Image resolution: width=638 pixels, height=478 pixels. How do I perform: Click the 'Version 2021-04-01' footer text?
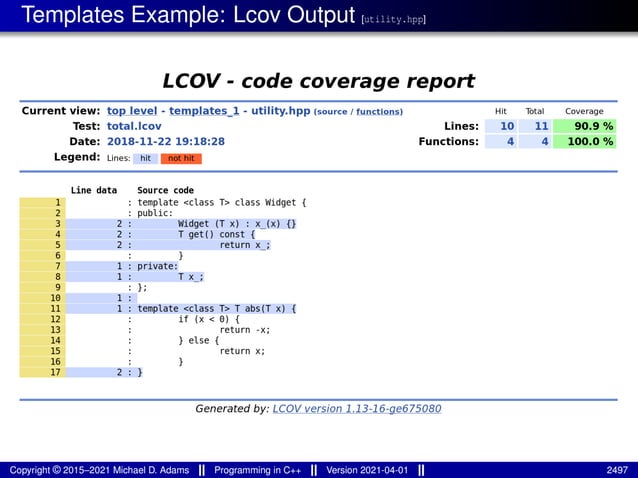click(x=367, y=470)
